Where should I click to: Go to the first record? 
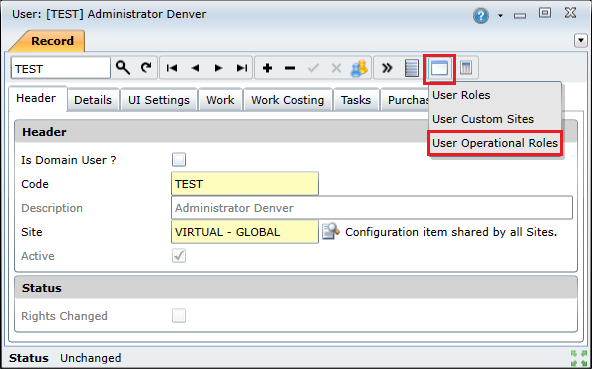click(172, 68)
